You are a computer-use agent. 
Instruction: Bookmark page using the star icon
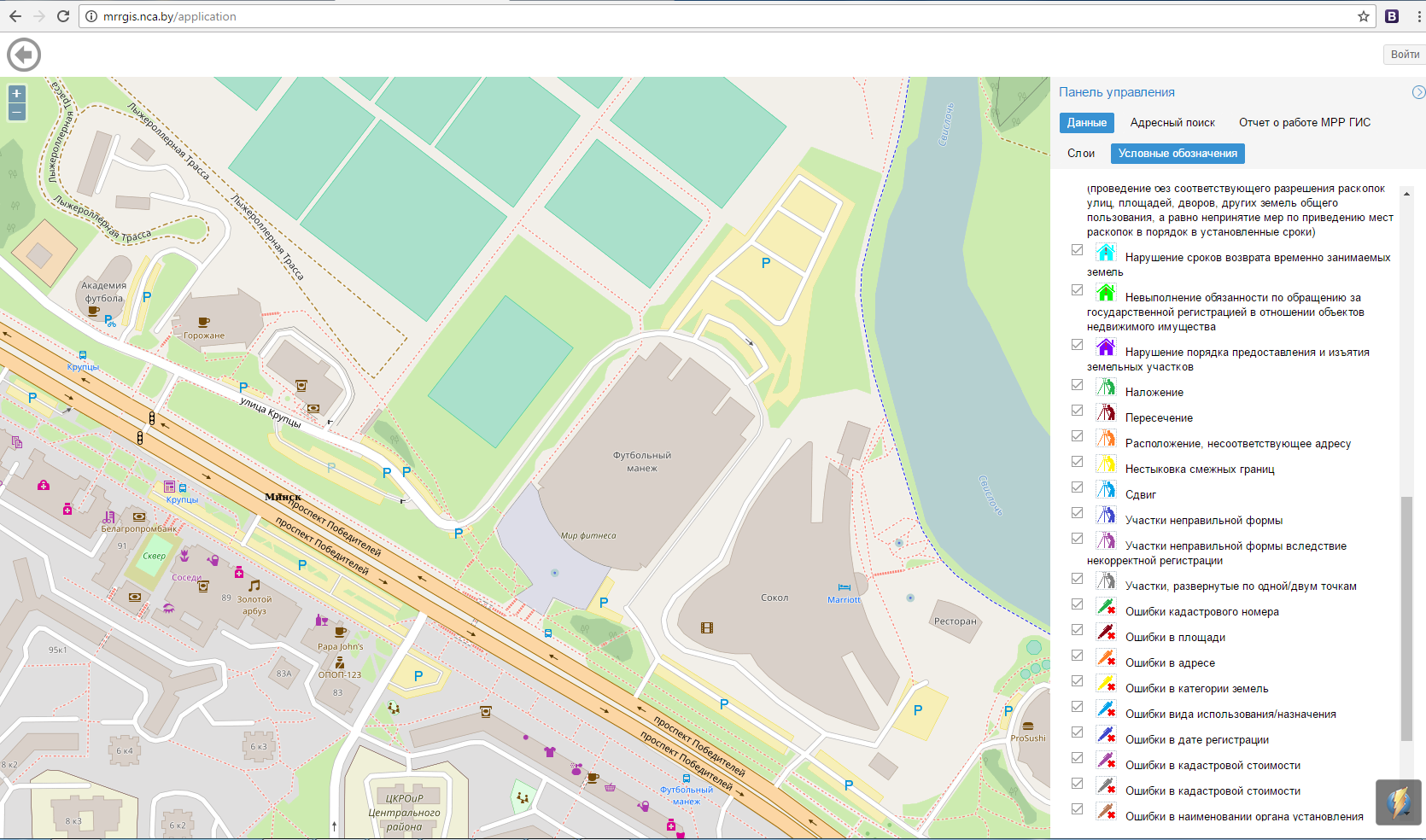point(1364,16)
